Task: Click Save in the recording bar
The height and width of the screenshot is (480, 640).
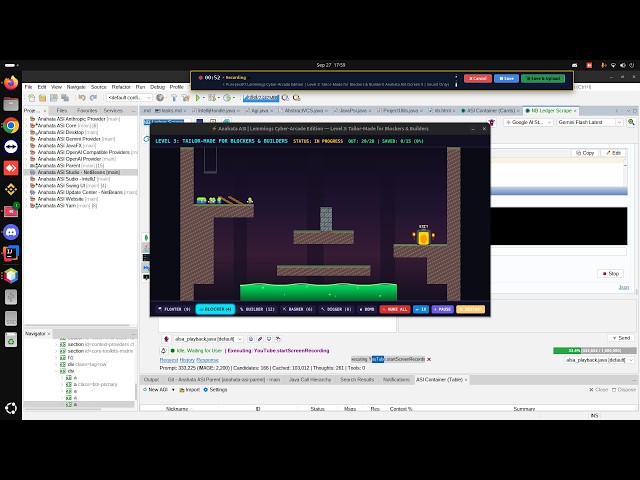Action: pos(506,78)
